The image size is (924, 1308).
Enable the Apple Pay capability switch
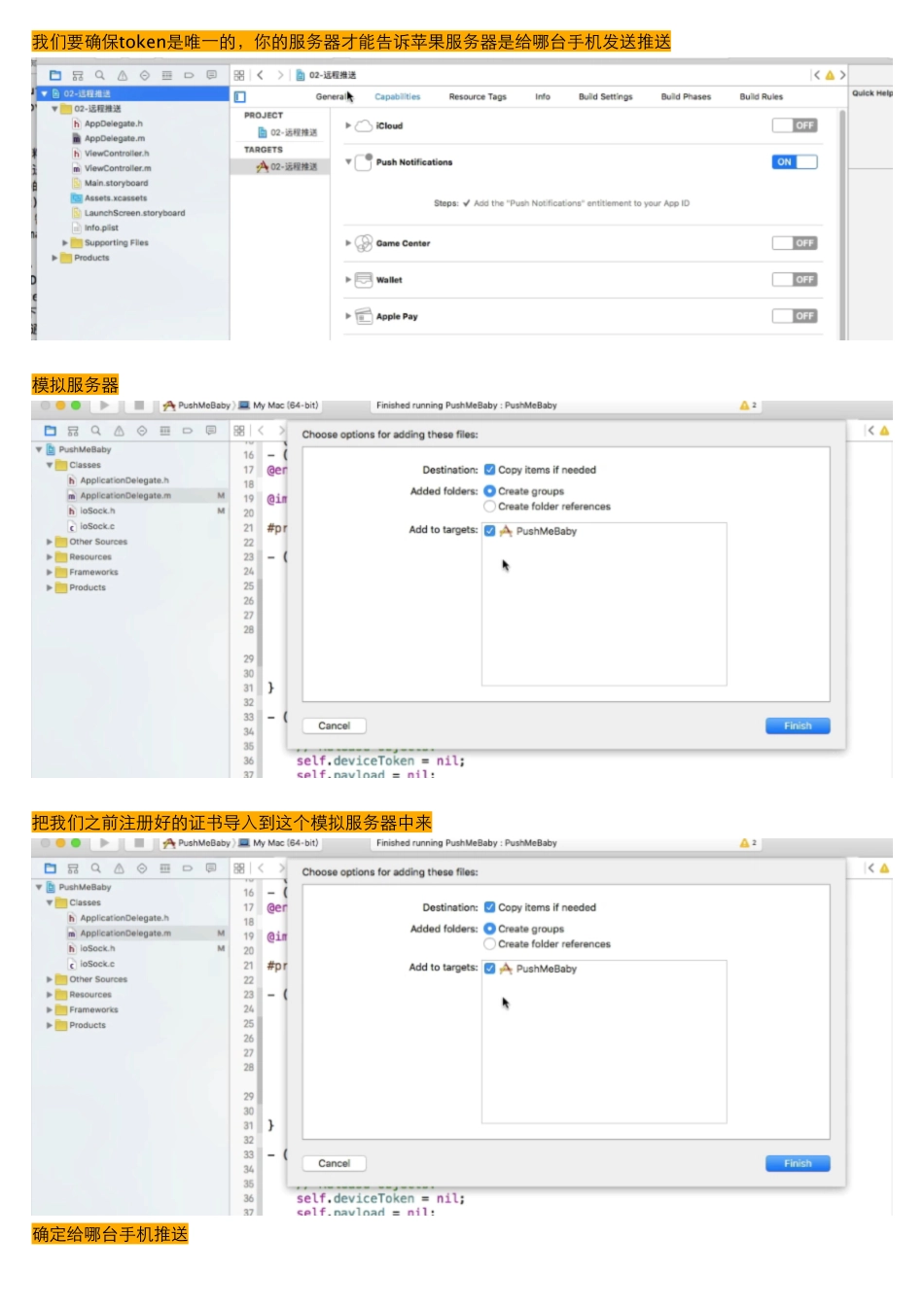[794, 316]
